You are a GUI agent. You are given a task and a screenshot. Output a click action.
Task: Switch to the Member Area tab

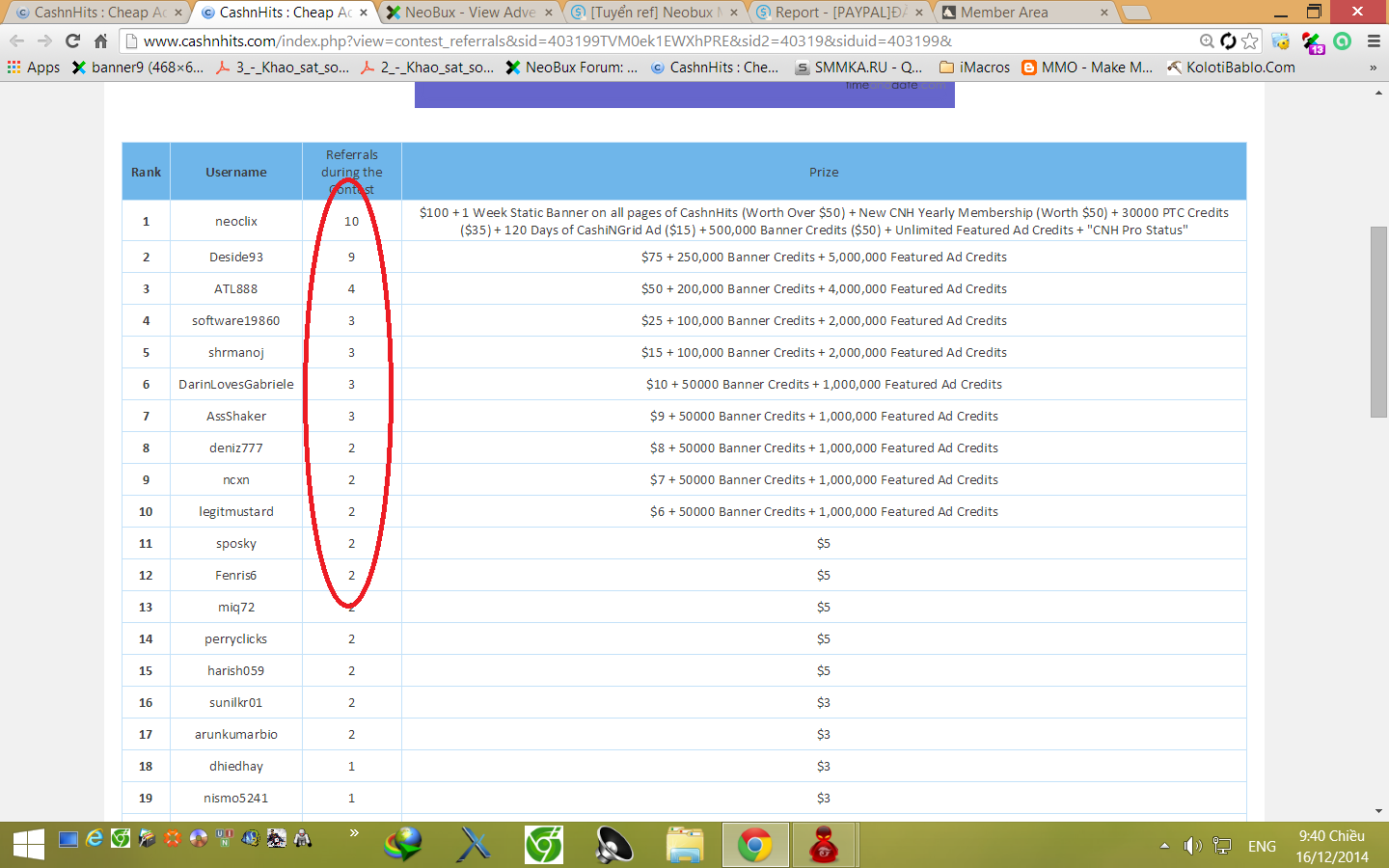(x=1026, y=13)
